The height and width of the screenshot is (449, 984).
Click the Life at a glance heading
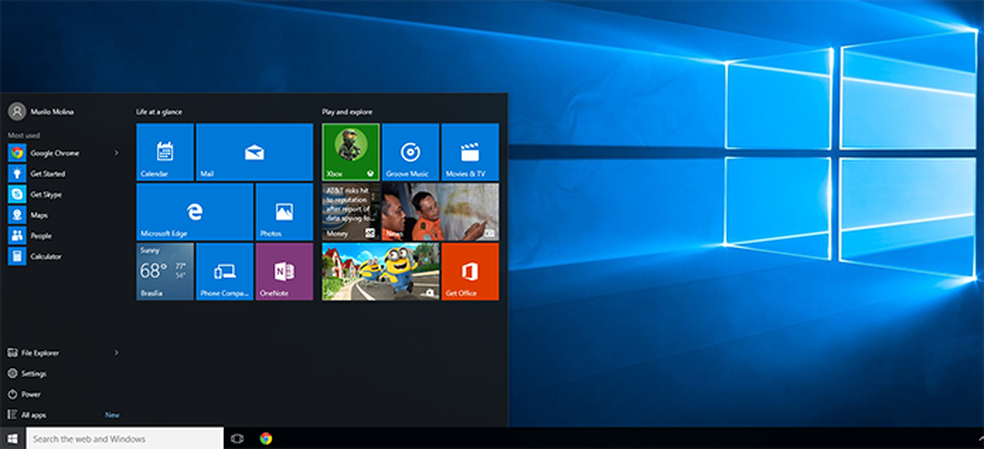click(x=159, y=112)
